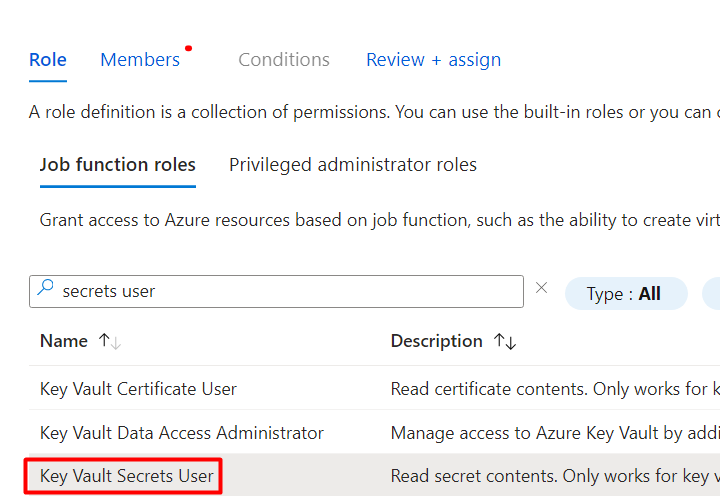
Task: Open the Members tab
Action: pyautogui.click(x=140, y=60)
